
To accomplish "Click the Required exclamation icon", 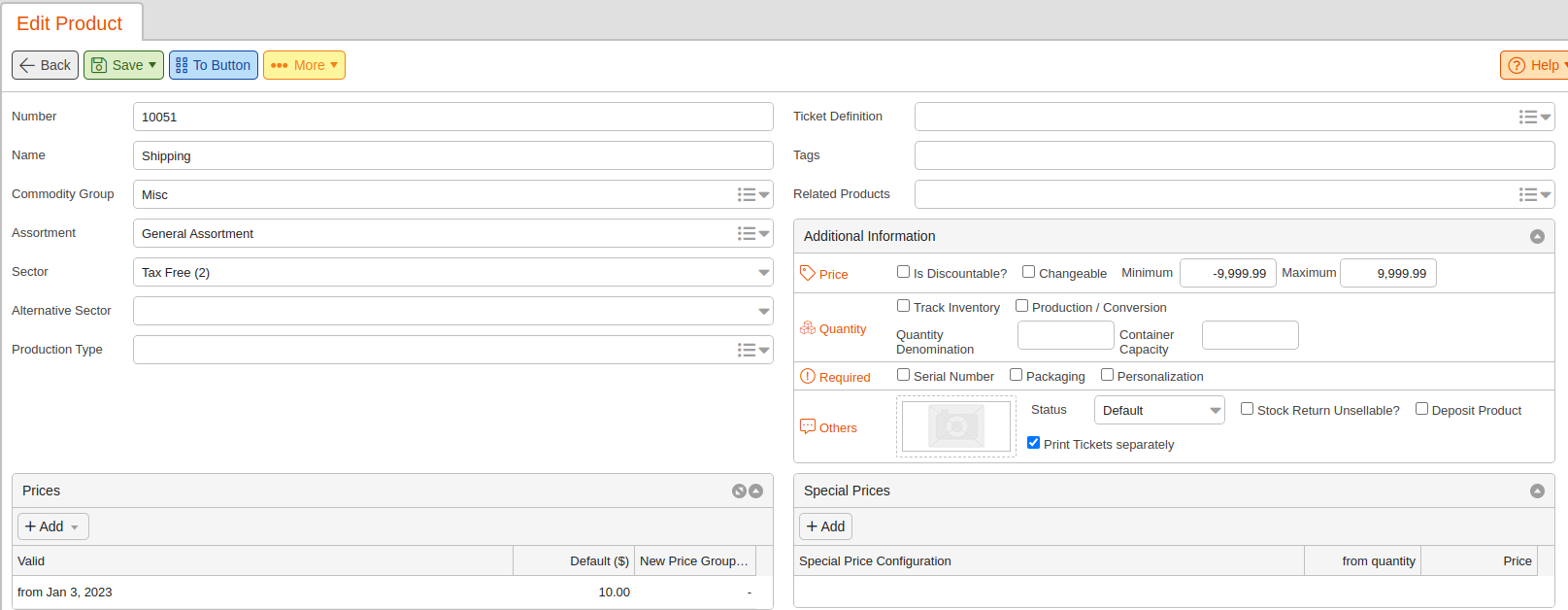I will pos(807,376).
